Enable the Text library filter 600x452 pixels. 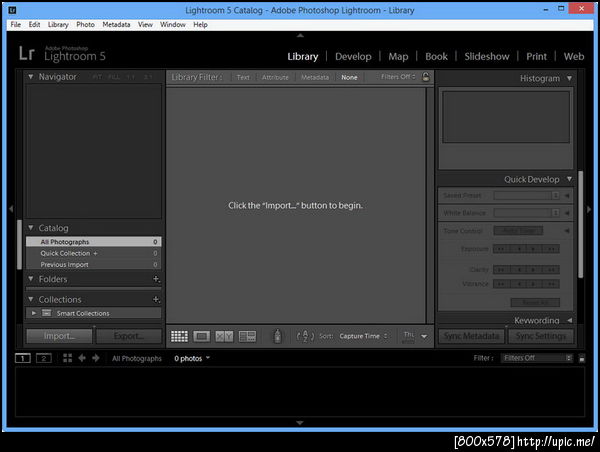coord(243,77)
